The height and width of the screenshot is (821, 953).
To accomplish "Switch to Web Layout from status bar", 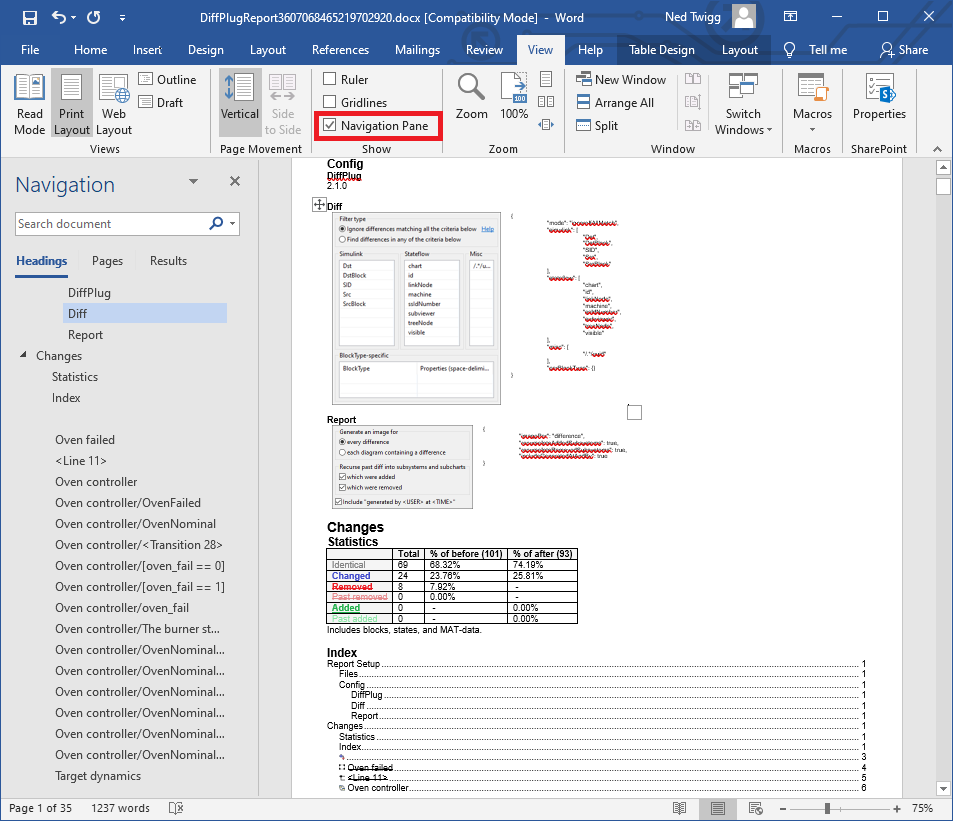I will [755, 808].
